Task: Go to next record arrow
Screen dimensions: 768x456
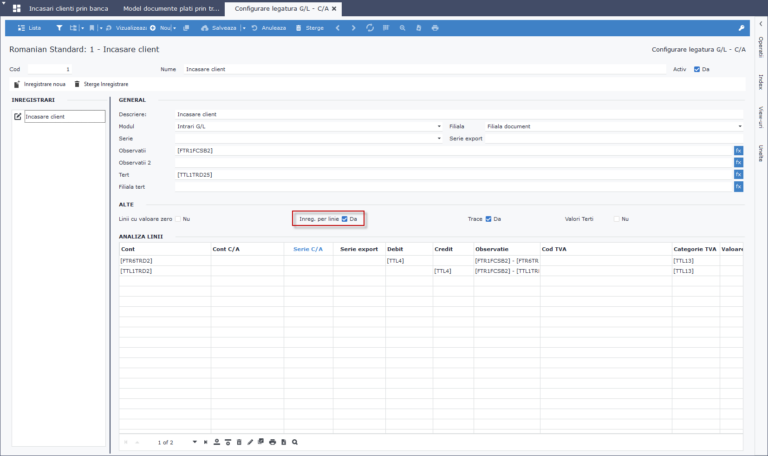Action: 353,28
